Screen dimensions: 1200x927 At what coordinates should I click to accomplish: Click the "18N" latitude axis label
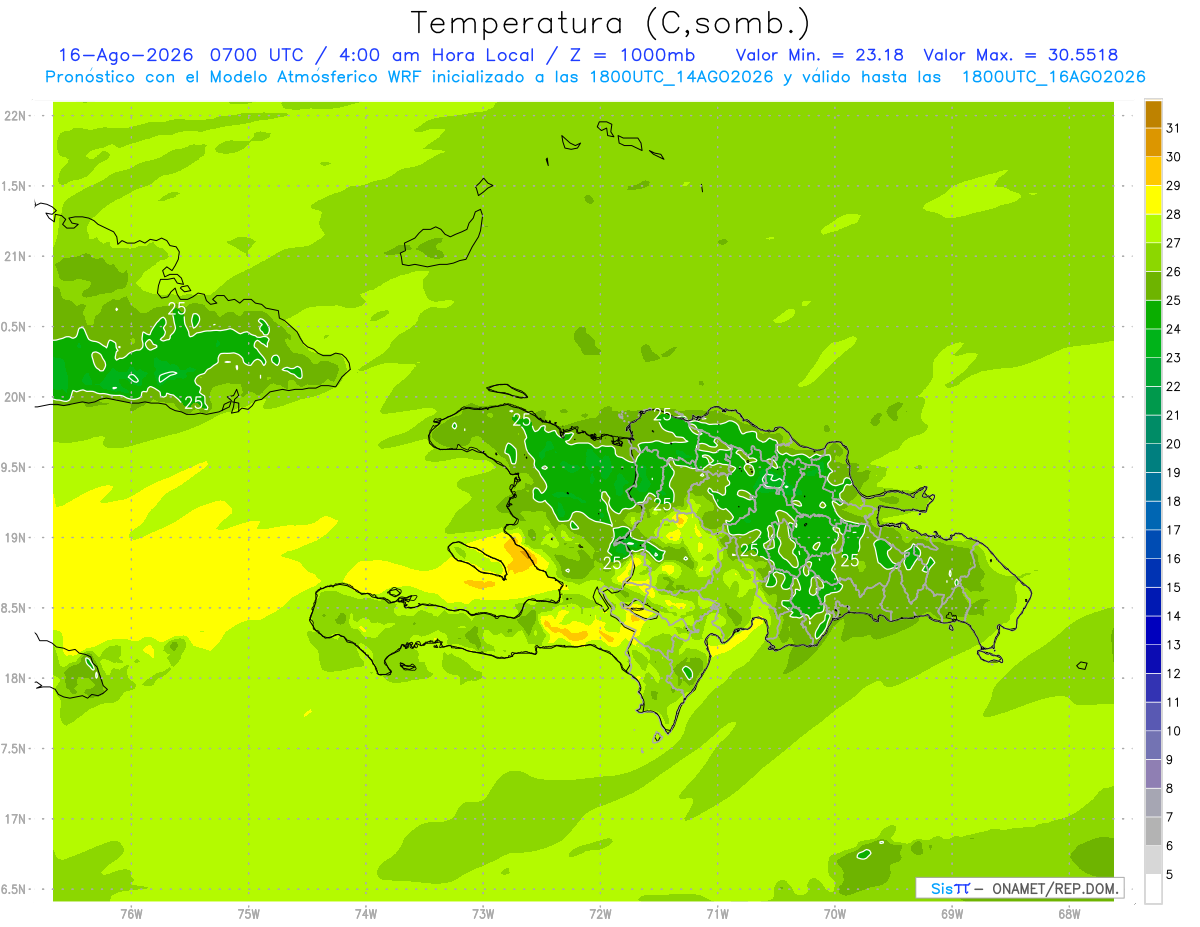point(16,679)
